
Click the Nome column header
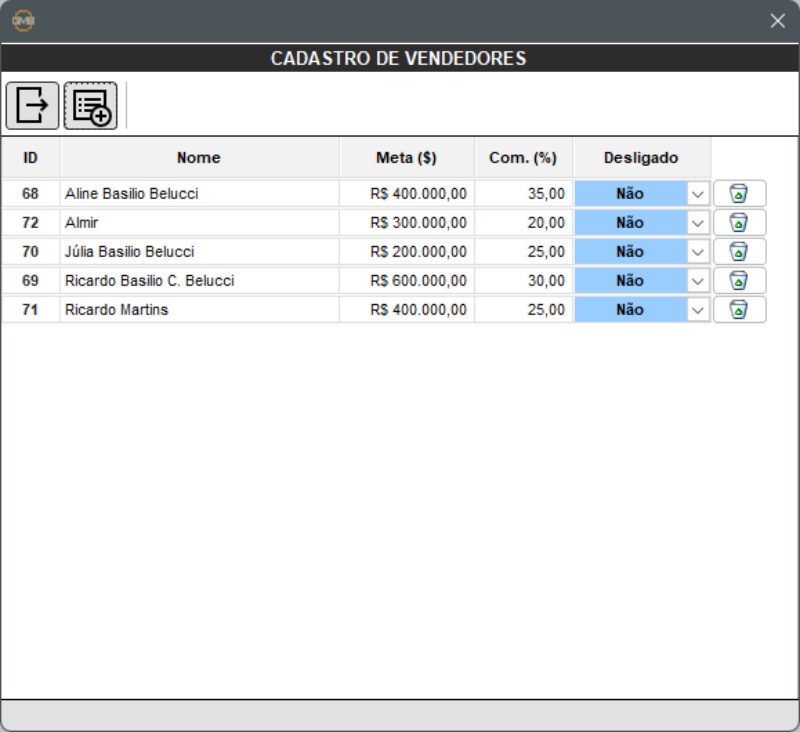(199, 158)
